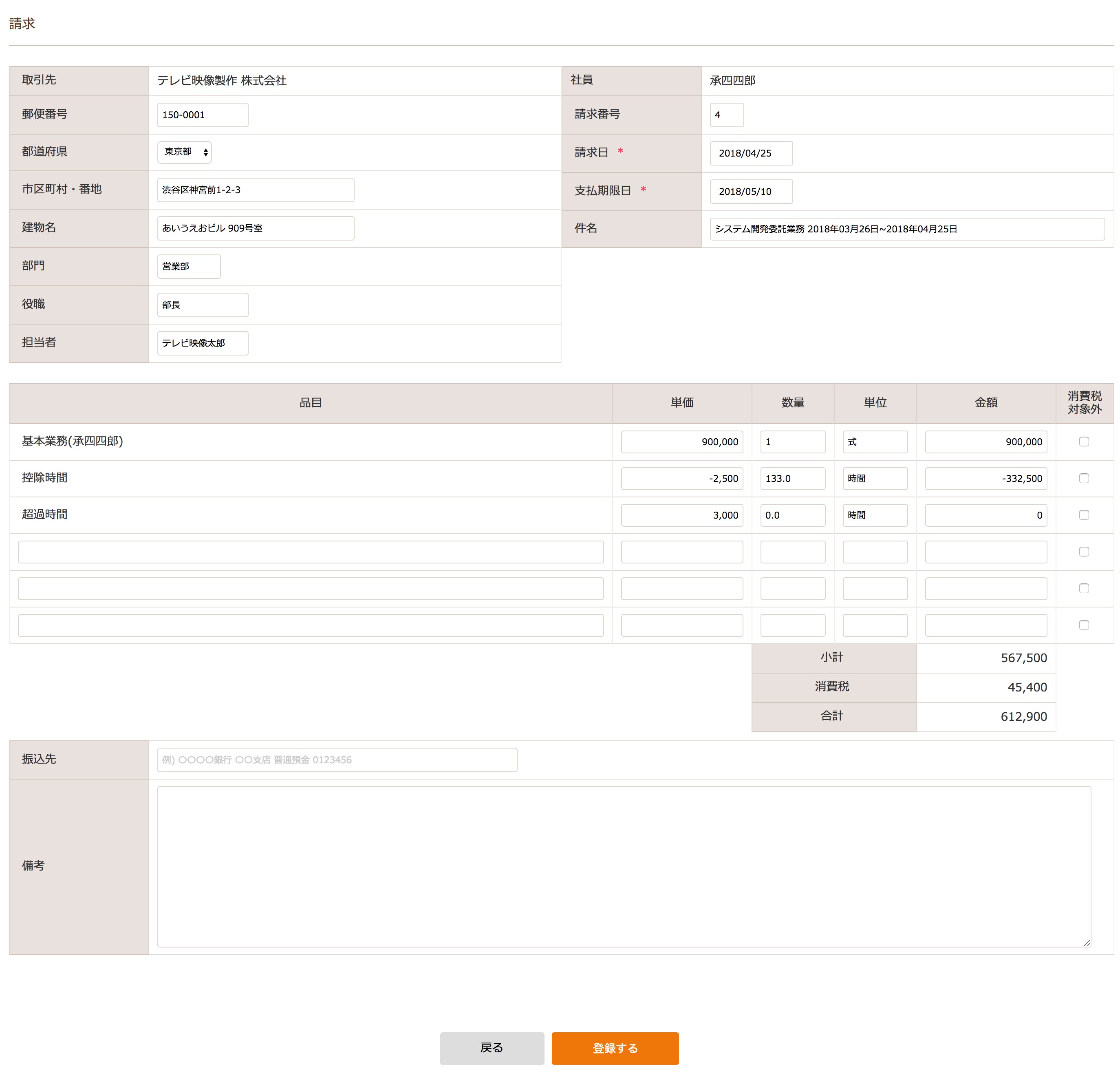
Task: Edit 金額 900,000 in 基本業務 row
Action: tap(986, 442)
